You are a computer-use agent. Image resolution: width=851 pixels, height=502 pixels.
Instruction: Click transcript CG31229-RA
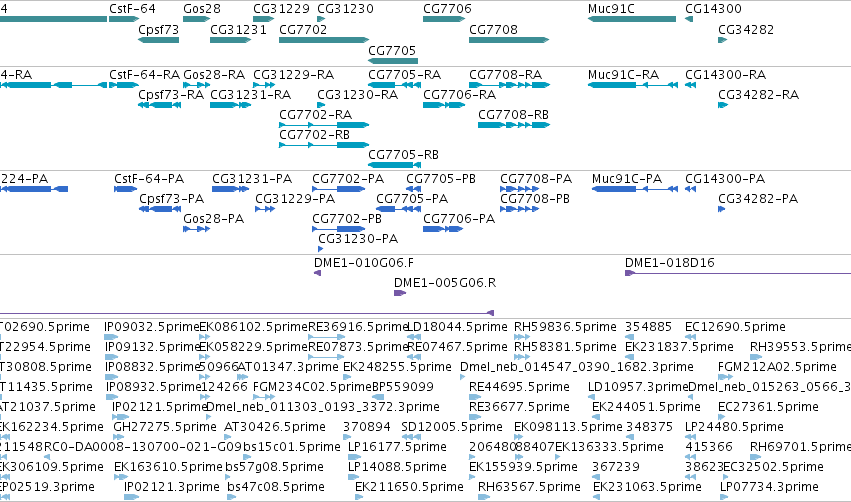tap(264, 85)
